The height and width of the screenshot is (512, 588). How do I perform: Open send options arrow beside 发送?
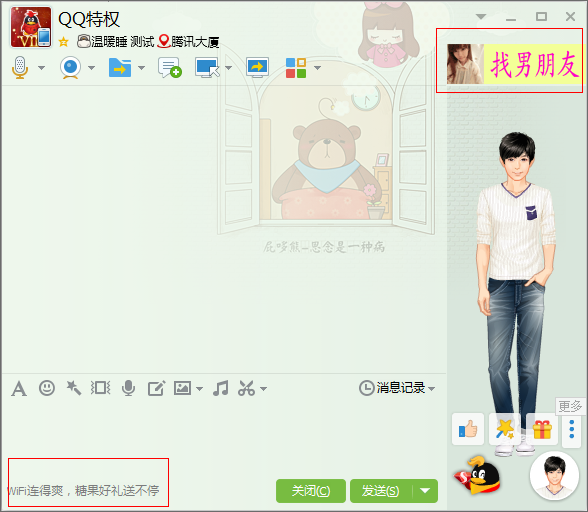[425, 491]
